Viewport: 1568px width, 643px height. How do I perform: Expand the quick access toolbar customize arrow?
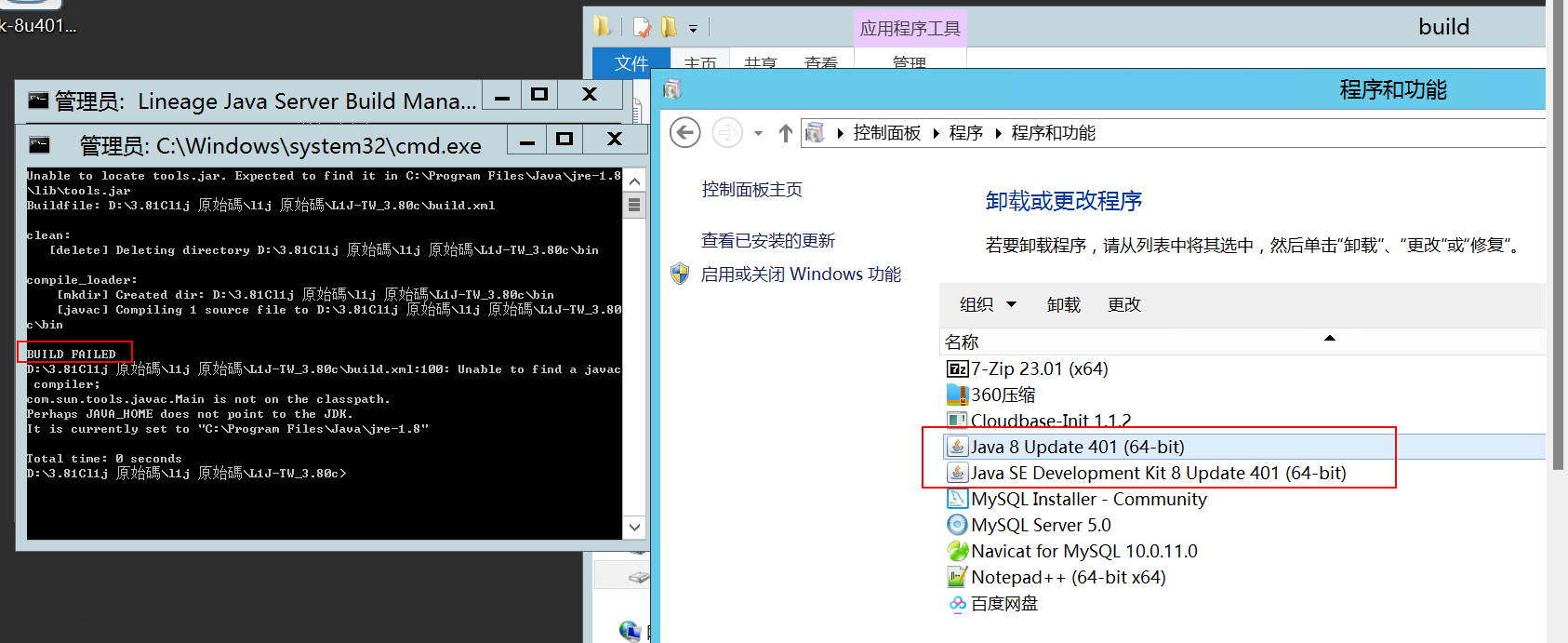(x=693, y=29)
